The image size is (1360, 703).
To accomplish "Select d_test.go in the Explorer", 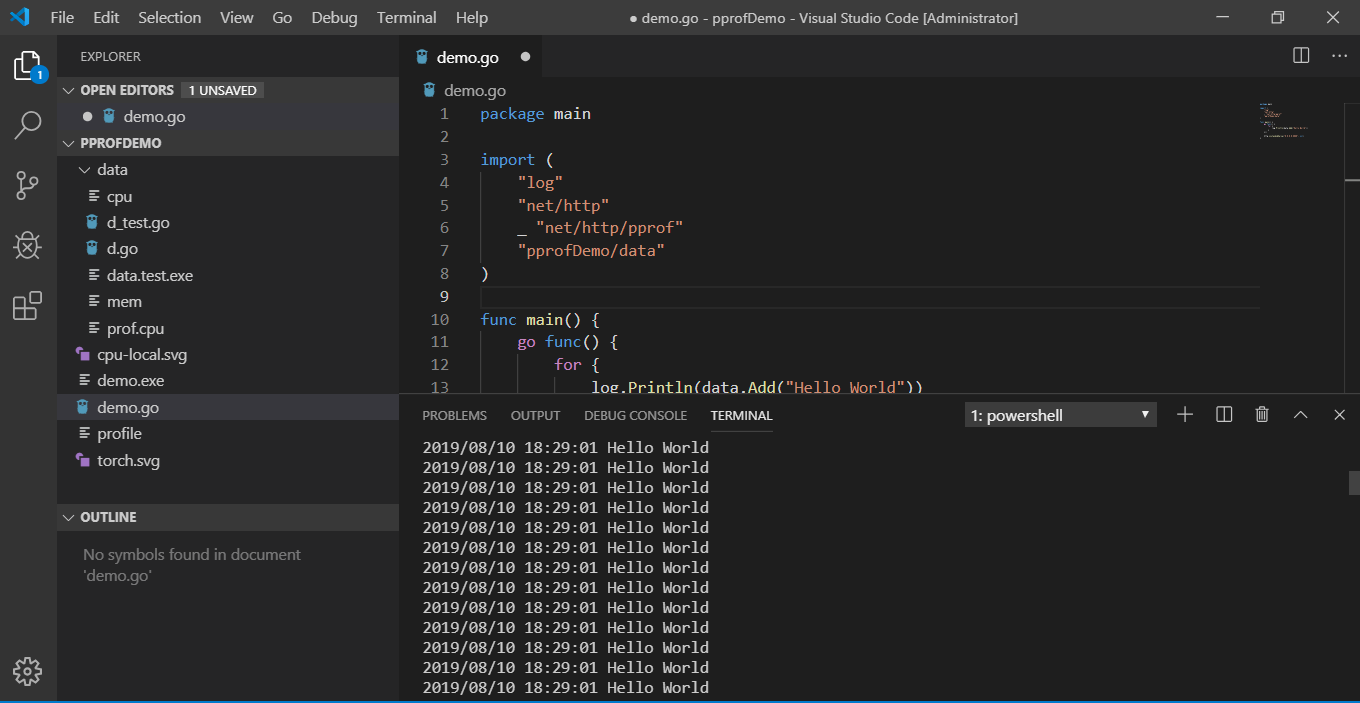I will 139,222.
